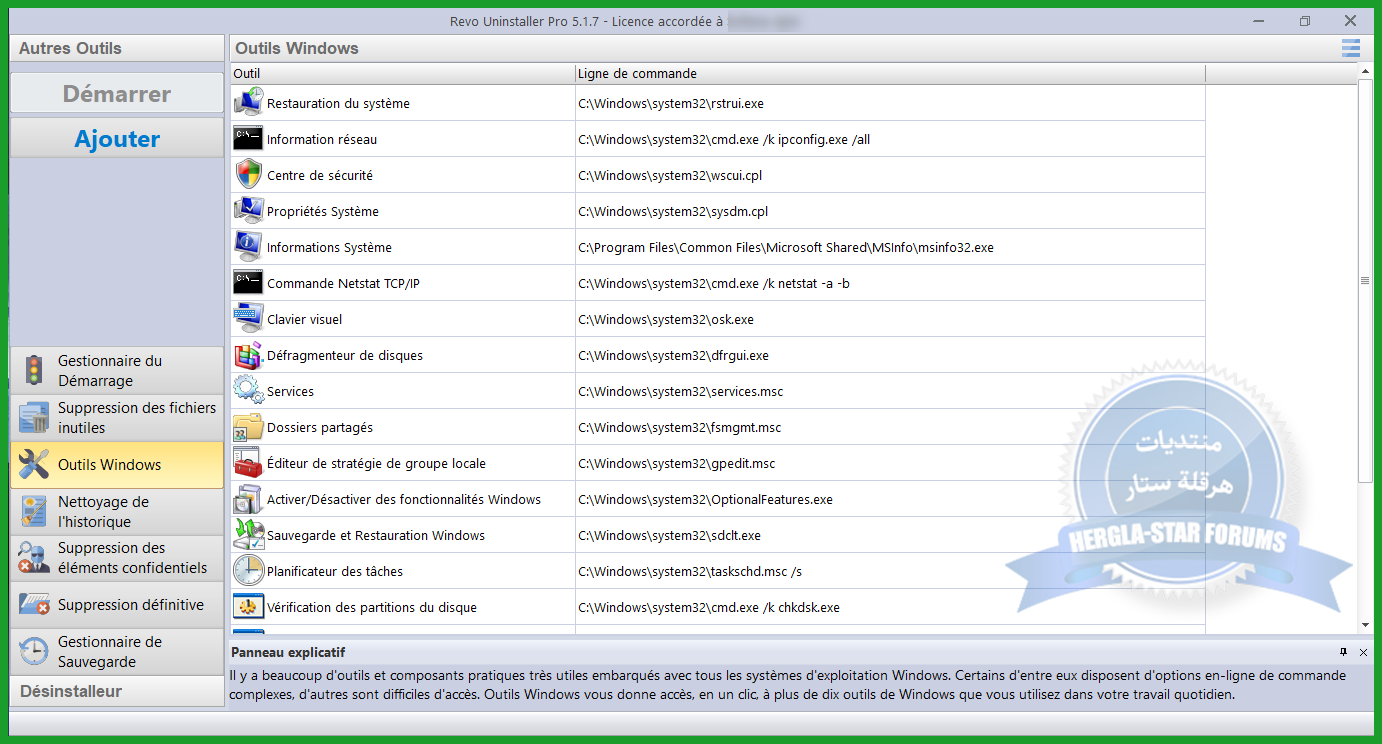The height and width of the screenshot is (744, 1382).
Task: Click the Suppression définitive icon
Action: (34, 605)
